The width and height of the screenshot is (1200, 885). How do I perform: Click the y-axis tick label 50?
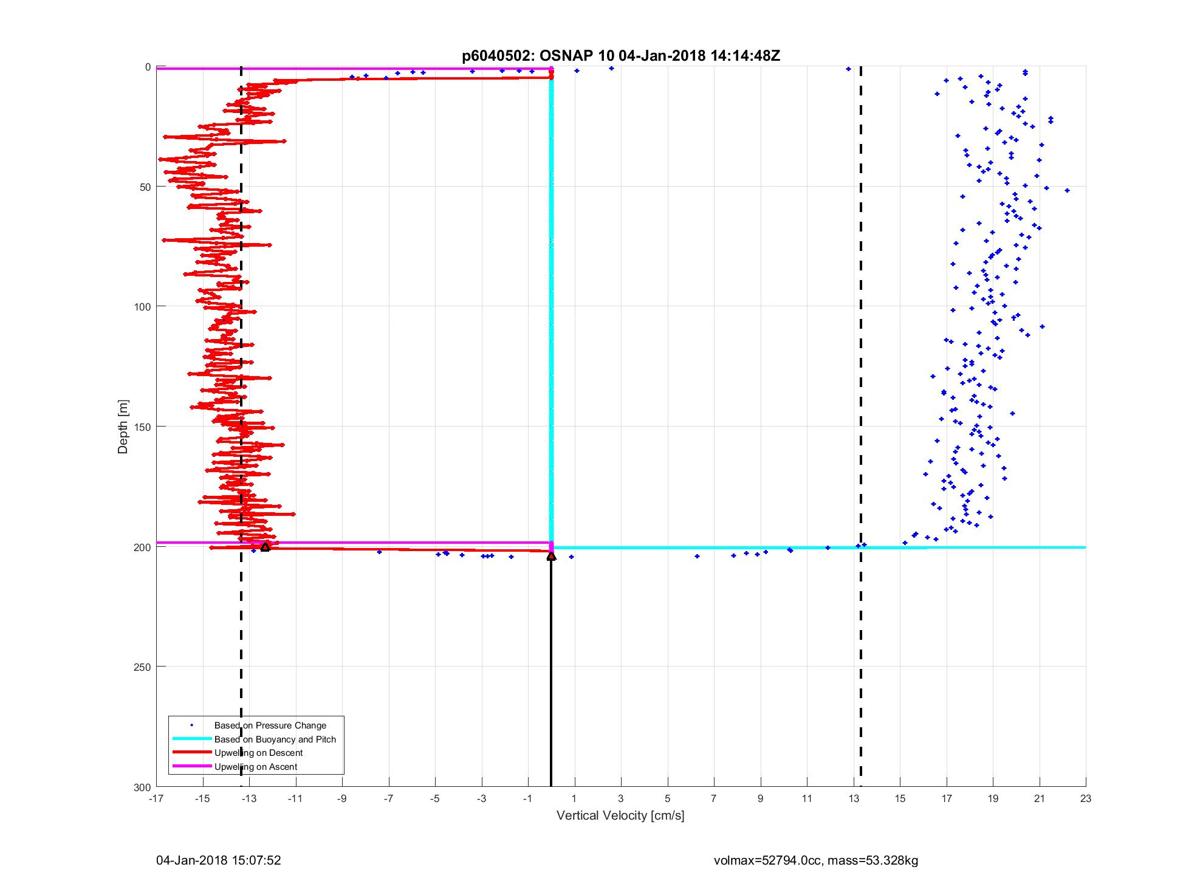(x=144, y=187)
